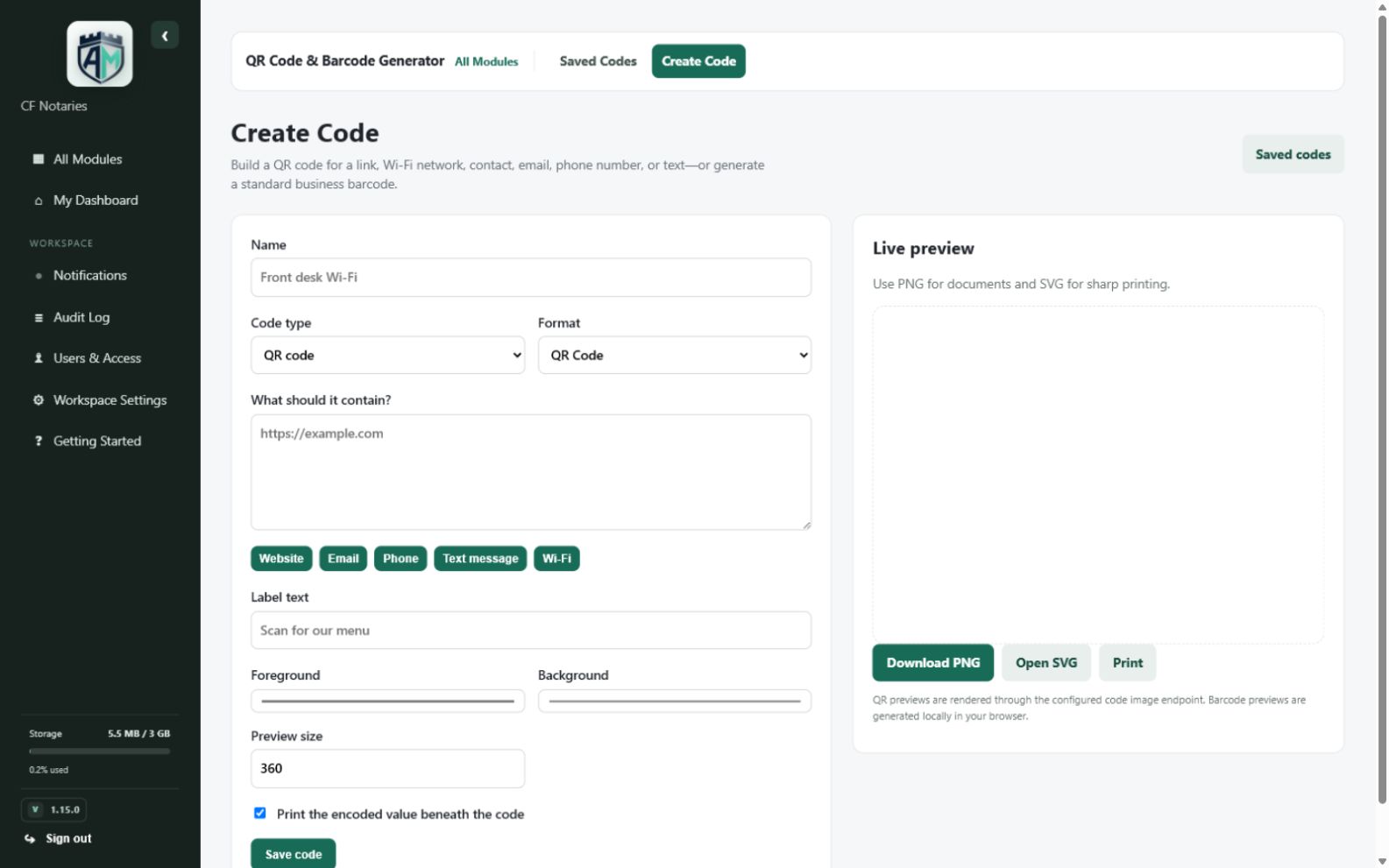Click the 0.2% used text
Image resolution: width=1389 pixels, height=868 pixels.
[x=48, y=770]
